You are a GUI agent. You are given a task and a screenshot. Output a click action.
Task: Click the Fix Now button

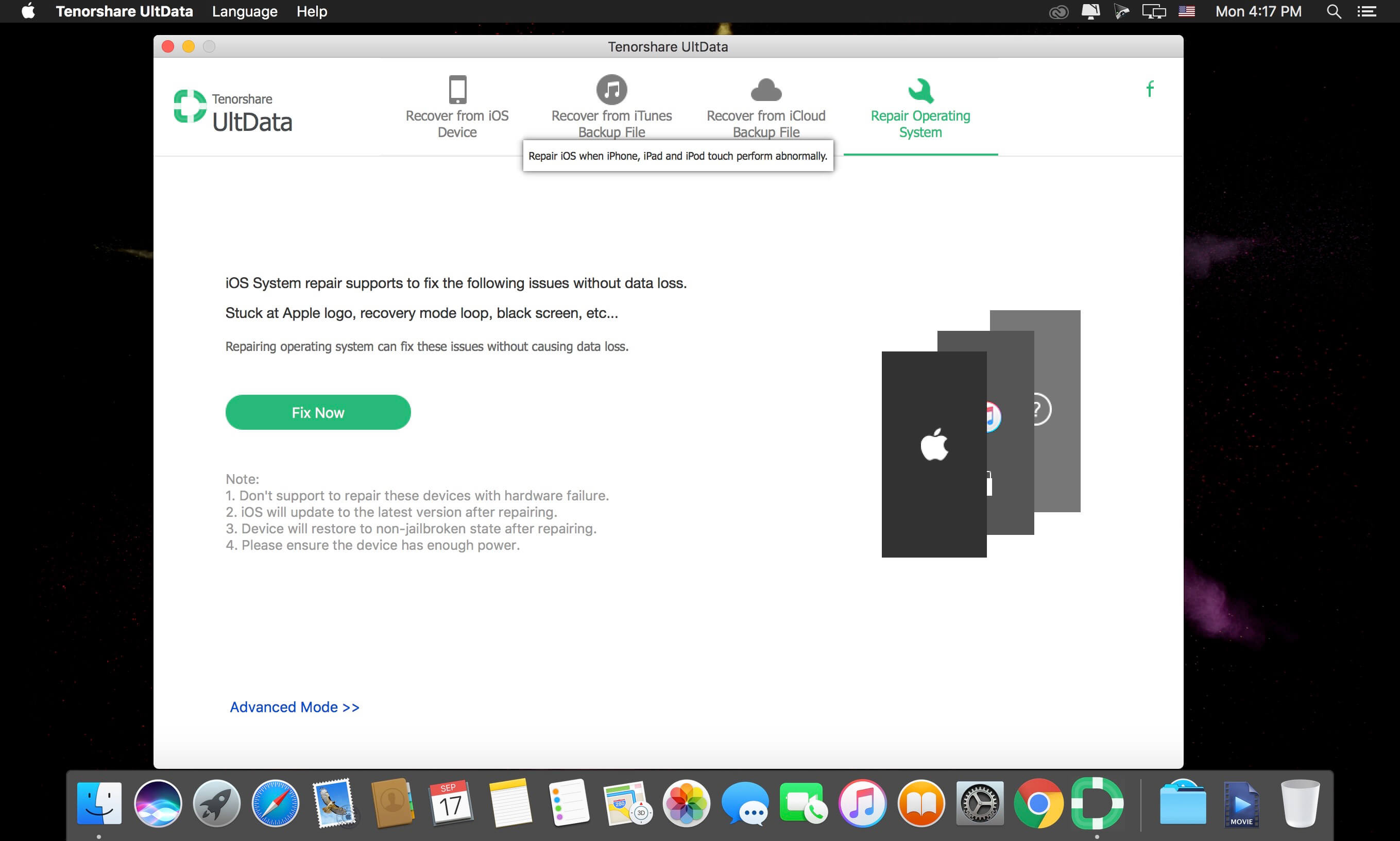point(317,412)
